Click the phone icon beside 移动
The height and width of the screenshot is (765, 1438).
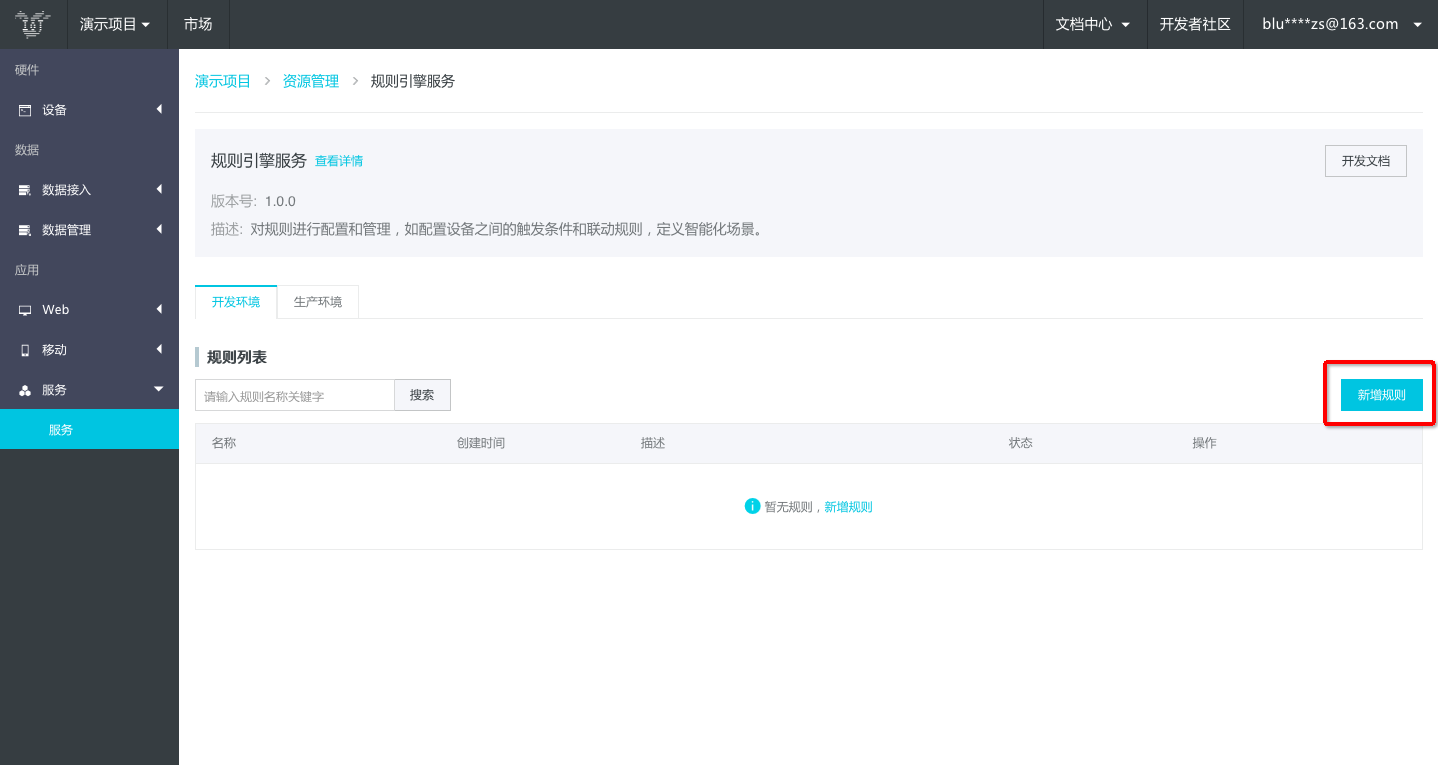[25, 350]
